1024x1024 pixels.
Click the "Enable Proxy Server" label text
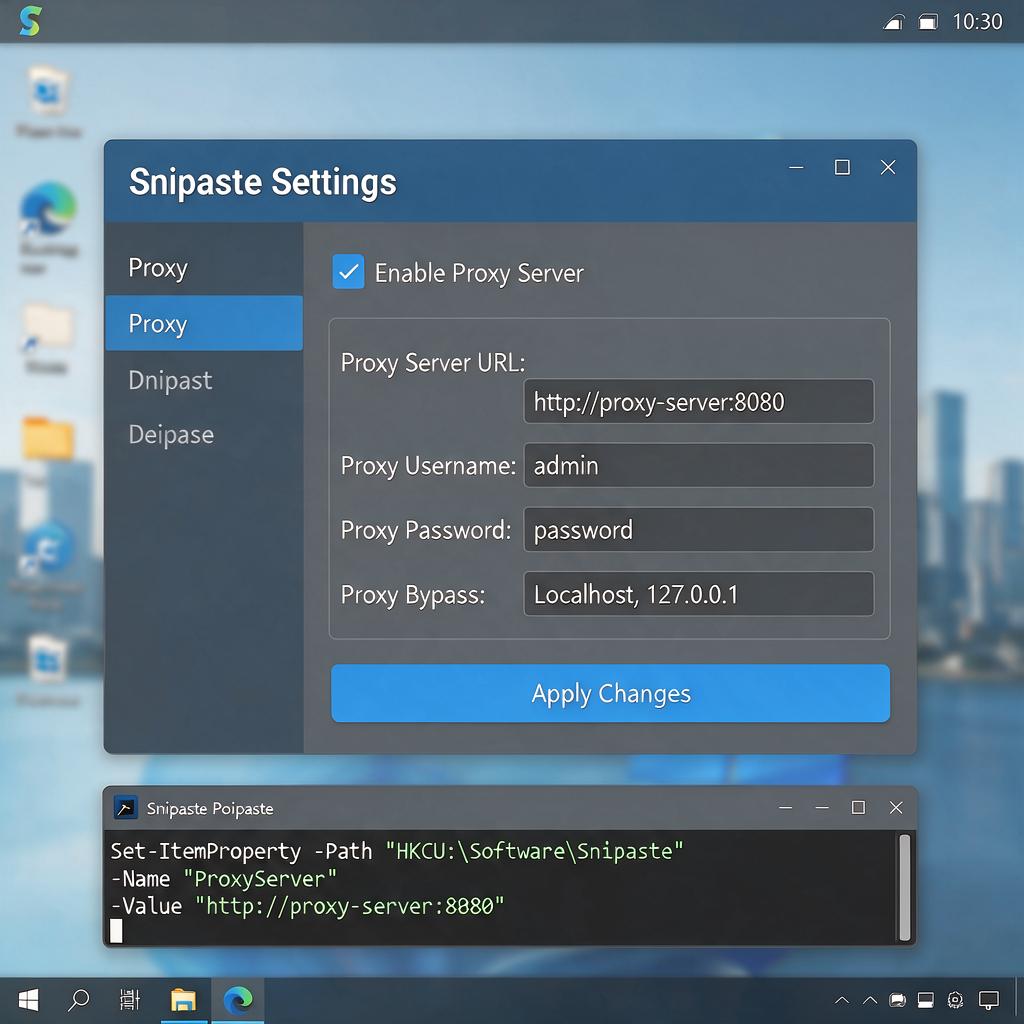coord(479,273)
